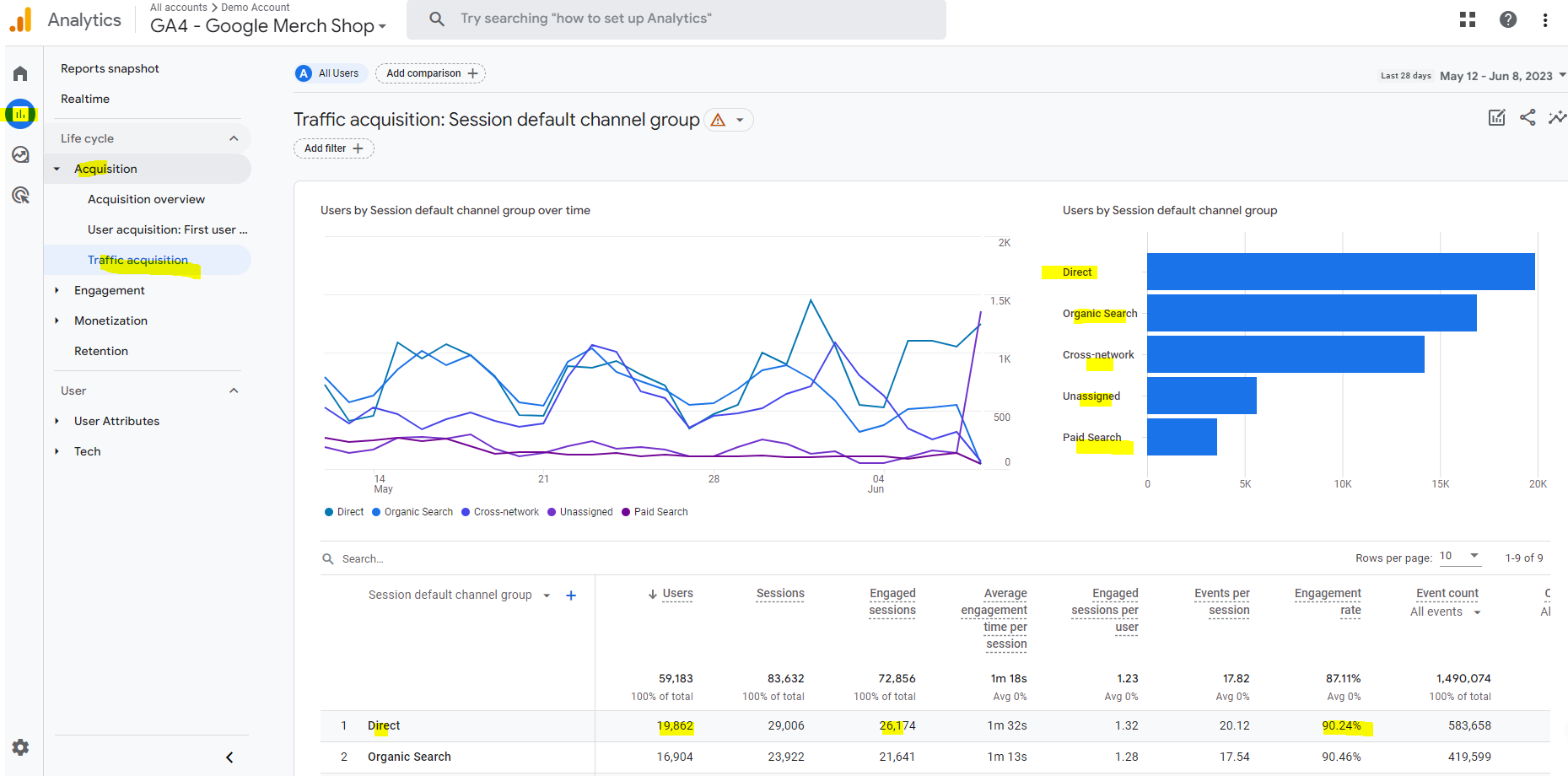Viewport: 1568px width, 776px height.
Task: Click the Add comparison button
Action: click(x=430, y=73)
